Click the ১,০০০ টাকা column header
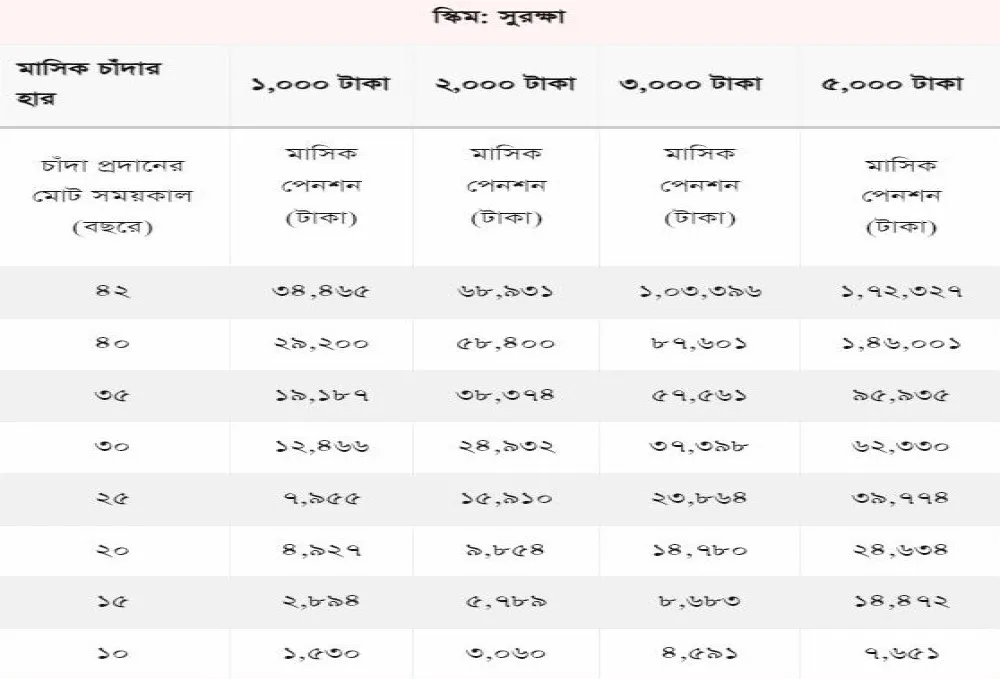 click(320, 84)
